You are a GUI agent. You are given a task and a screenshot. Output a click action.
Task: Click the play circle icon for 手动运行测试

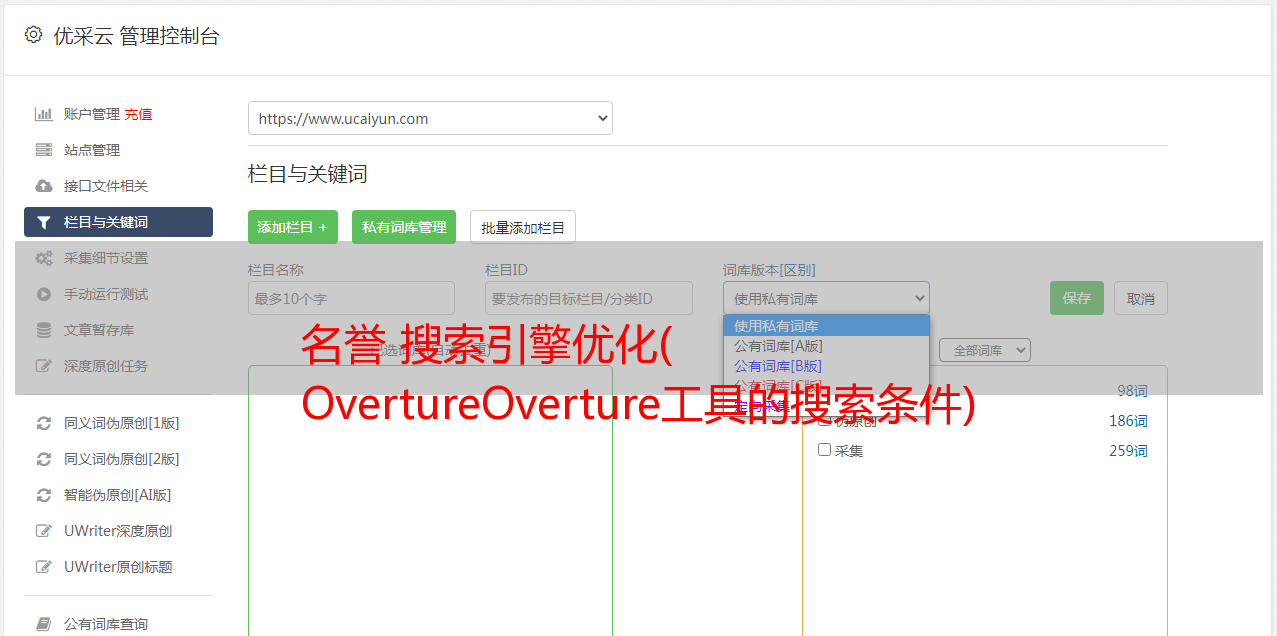click(44, 294)
